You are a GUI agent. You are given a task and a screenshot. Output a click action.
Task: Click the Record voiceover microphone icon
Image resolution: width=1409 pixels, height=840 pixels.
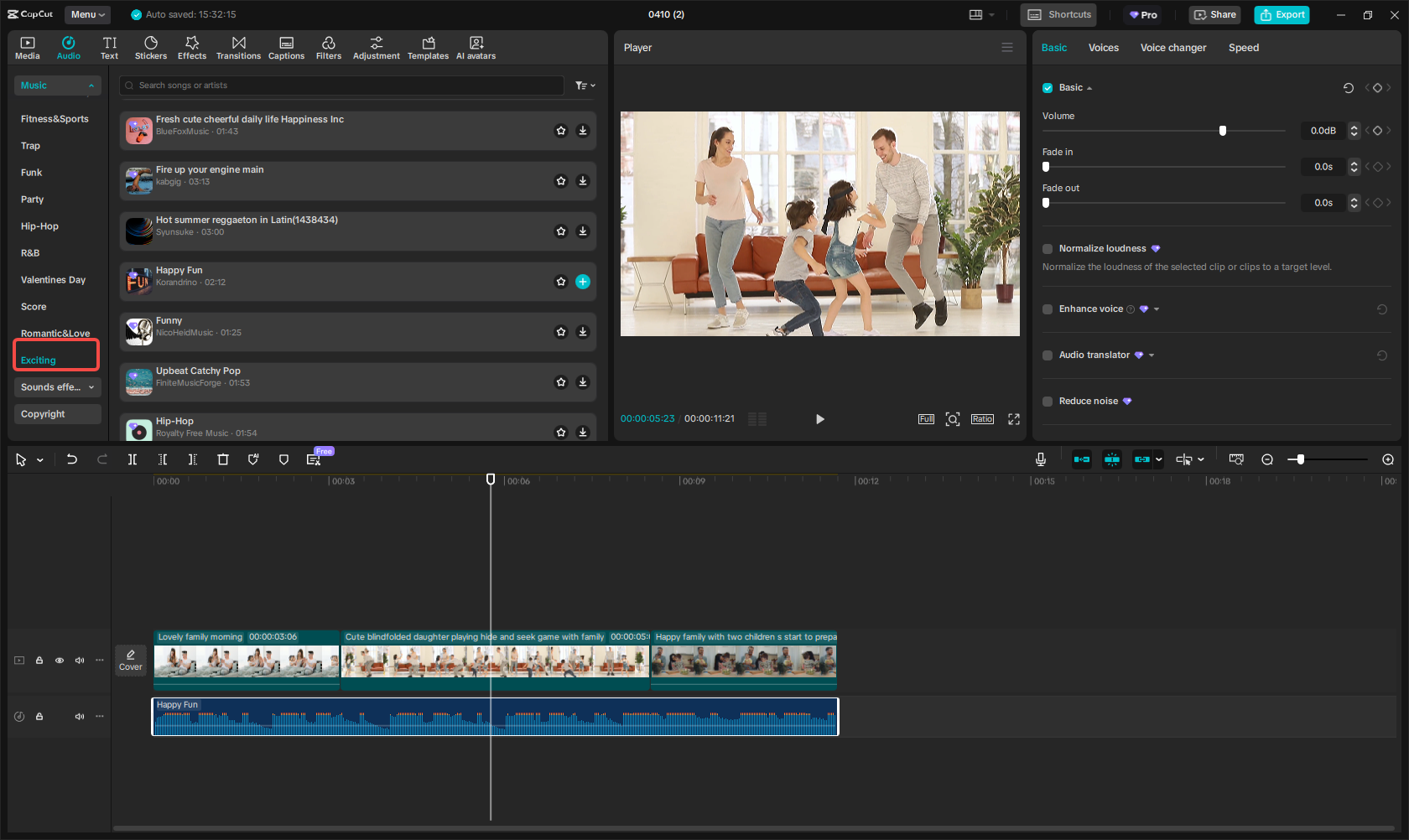pos(1040,459)
